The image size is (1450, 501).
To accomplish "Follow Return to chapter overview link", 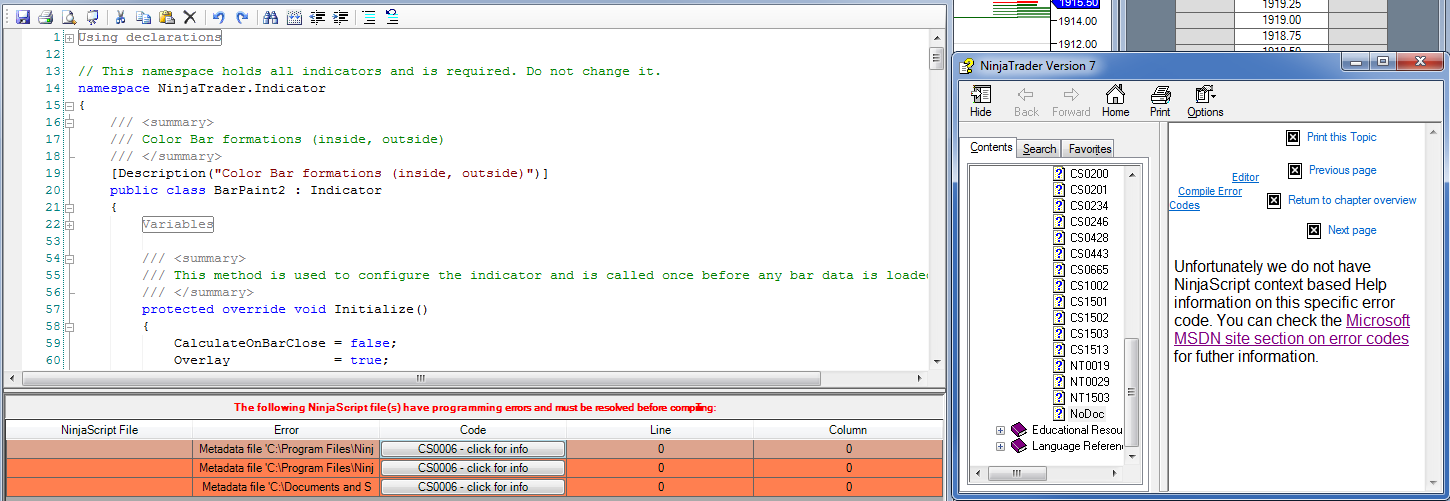I will pyautogui.click(x=1352, y=200).
